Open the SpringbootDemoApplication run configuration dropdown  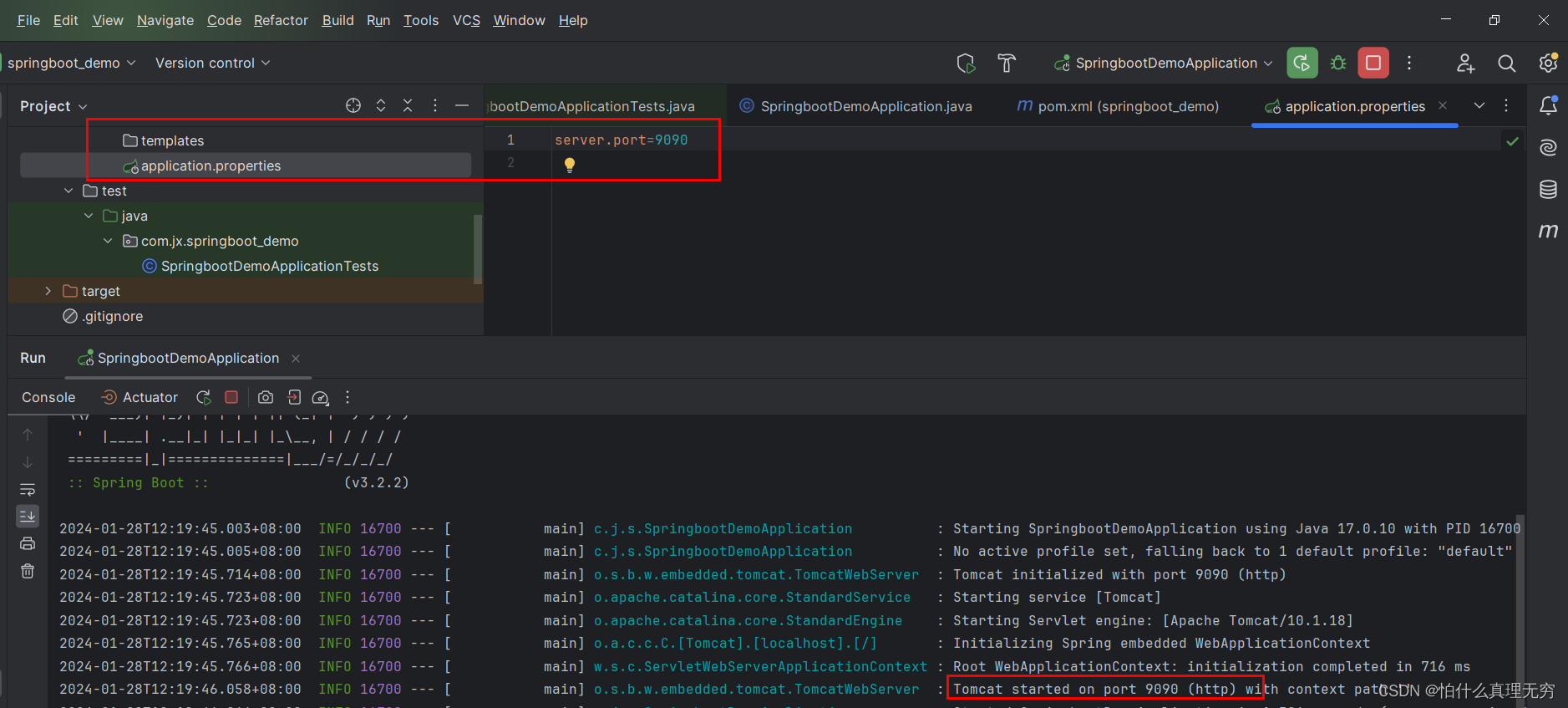point(1163,63)
